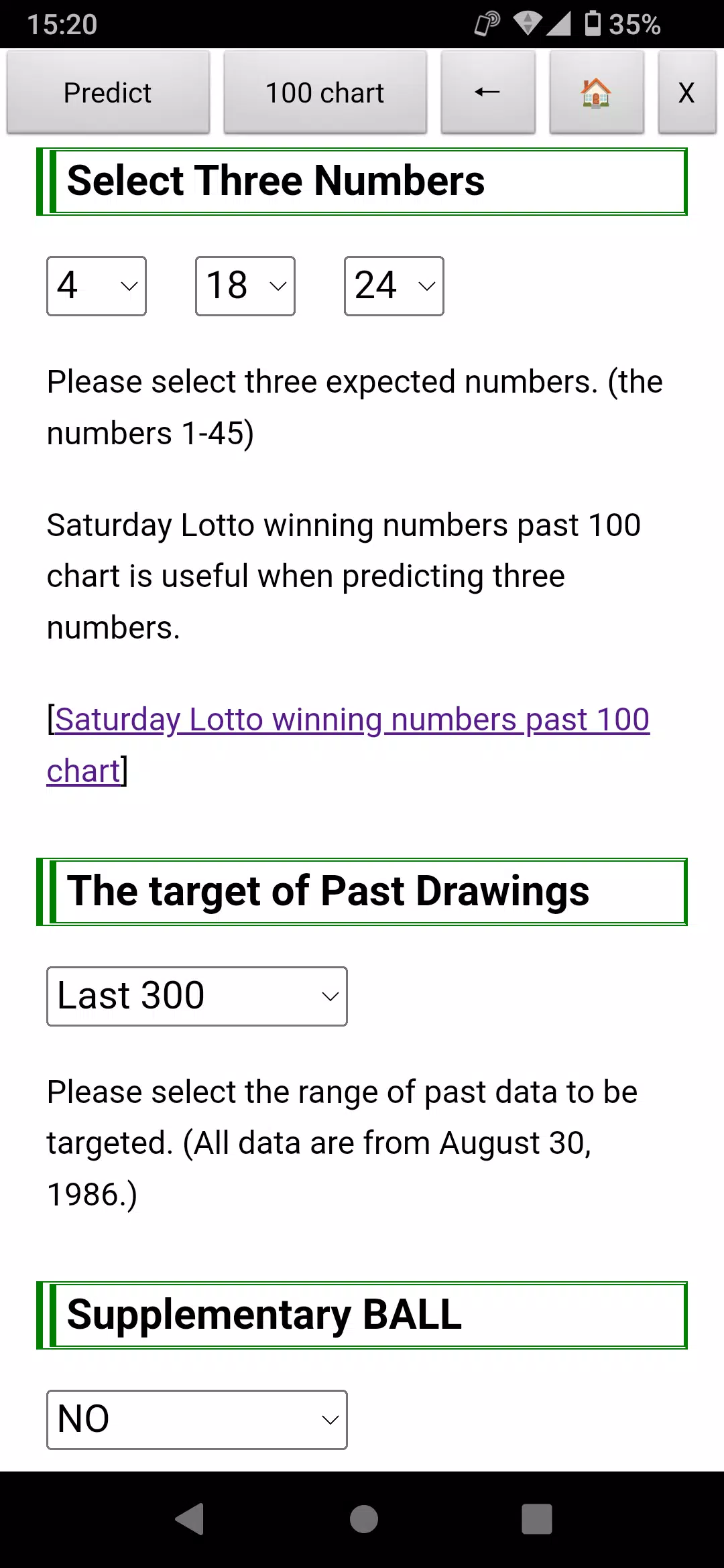The height and width of the screenshot is (1568, 724).
Task: Tap the Android back navigation triangle
Action: click(190, 1519)
